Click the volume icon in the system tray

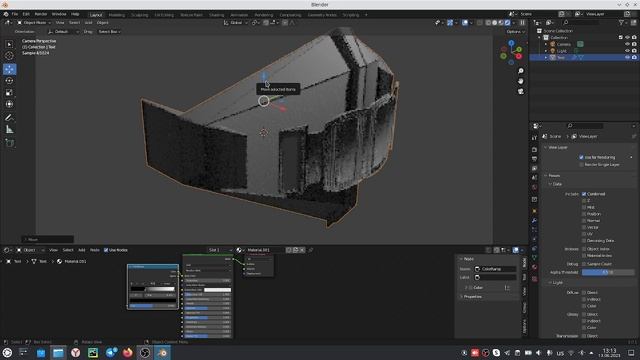tap(538, 353)
